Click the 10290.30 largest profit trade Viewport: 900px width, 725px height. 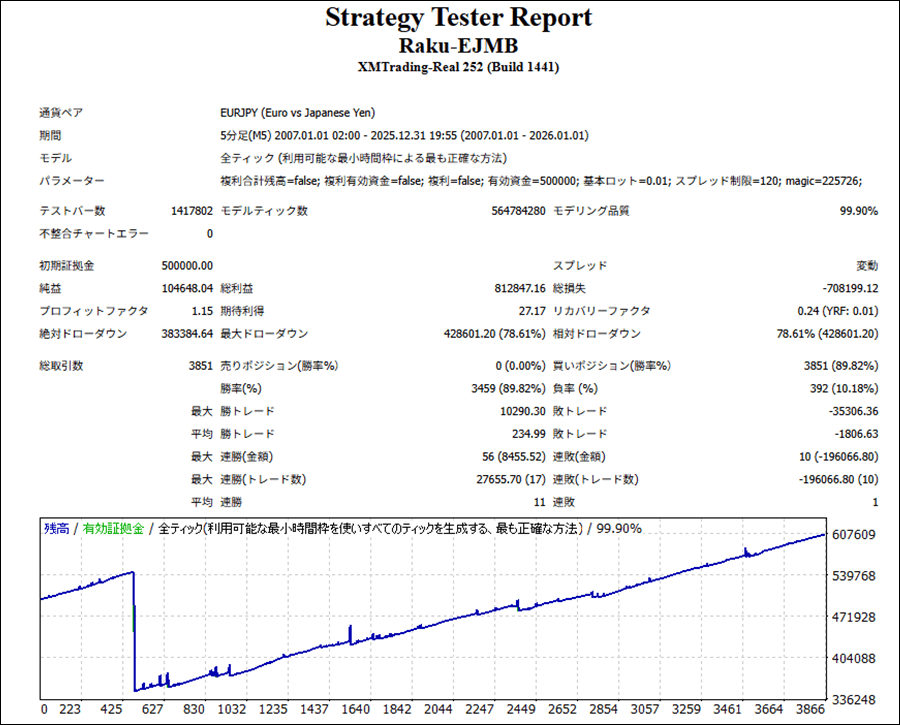click(523, 411)
